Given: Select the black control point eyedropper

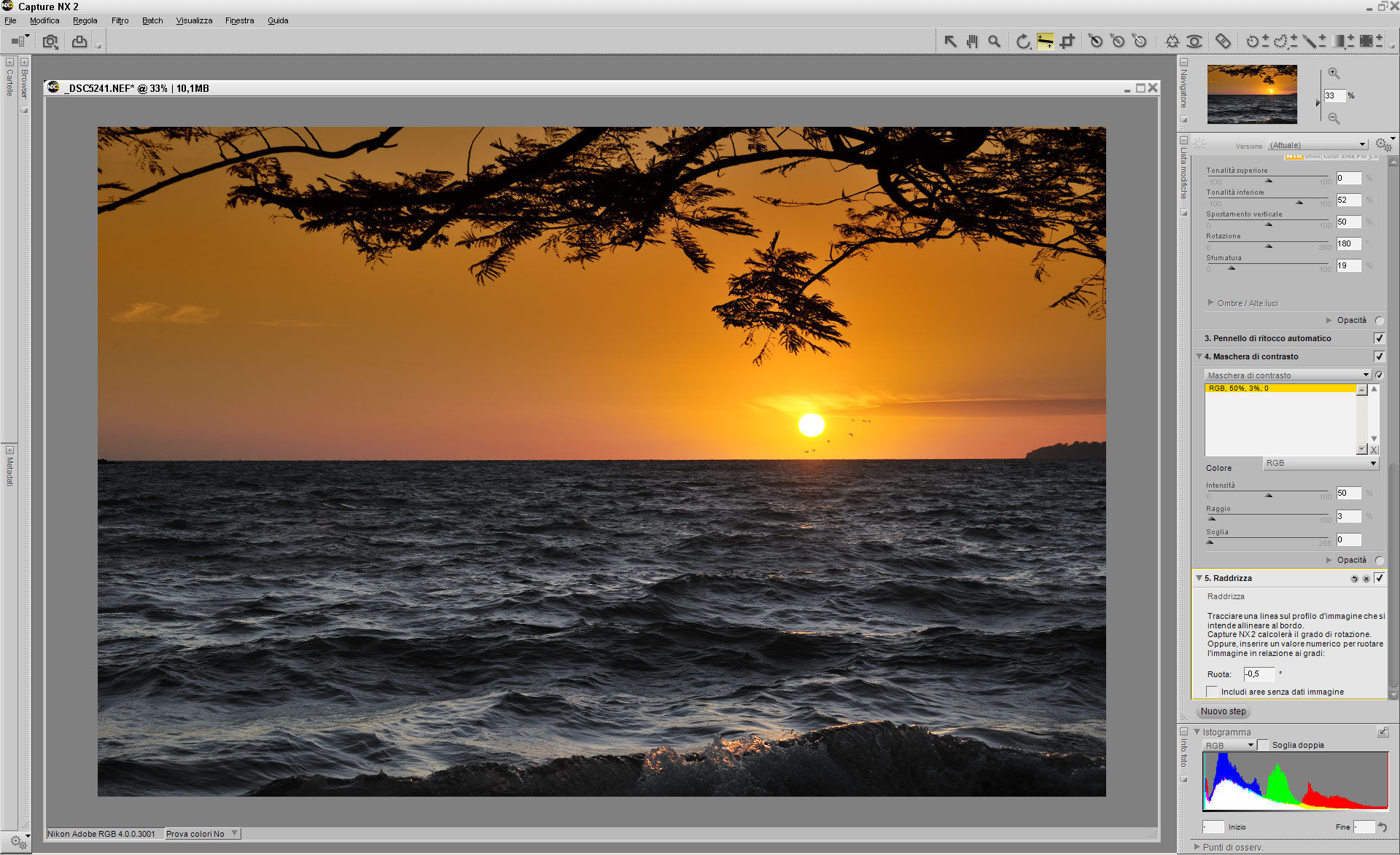Looking at the screenshot, I should (x=1095, y=42).
